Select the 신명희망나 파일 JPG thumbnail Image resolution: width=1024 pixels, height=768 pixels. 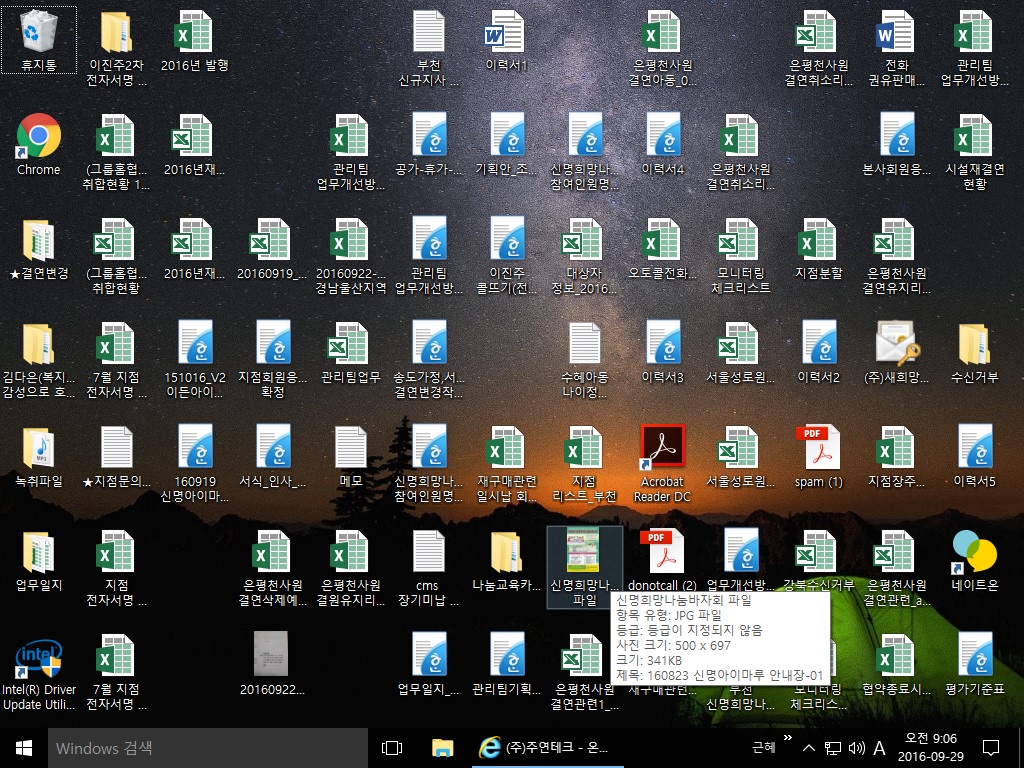(584, 568)
